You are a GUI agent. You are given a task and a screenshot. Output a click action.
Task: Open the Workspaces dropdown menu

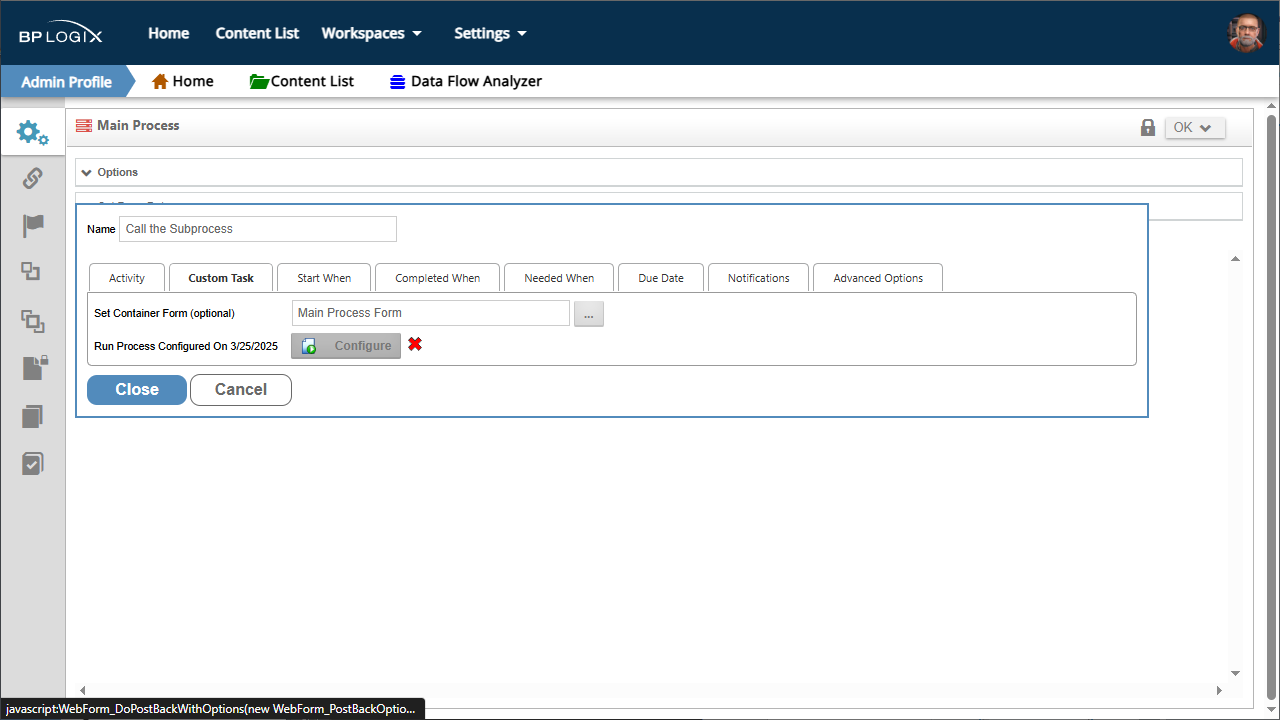tap(372, 33)
